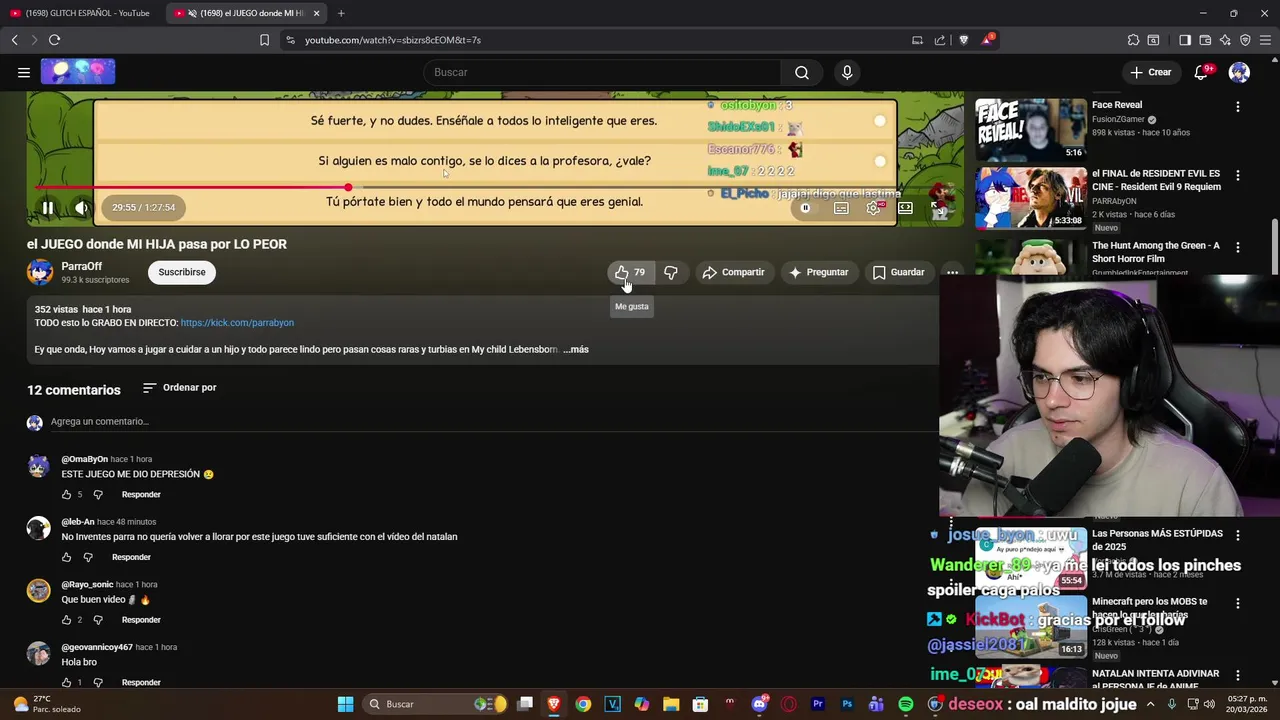Select the el JUEGO donde MI HIJA tab
This screenshot has width=1280, height=720.
point(245,13)
